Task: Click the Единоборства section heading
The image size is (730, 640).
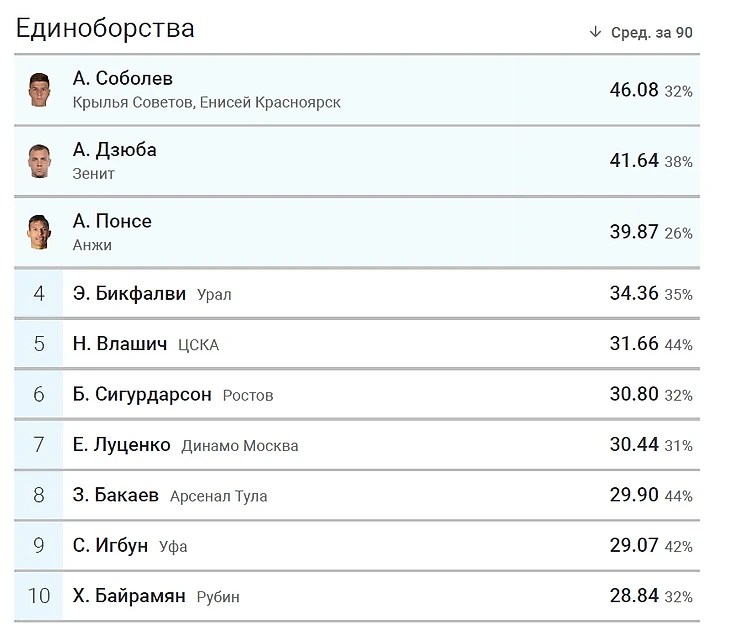Action: tap(105, 28)
